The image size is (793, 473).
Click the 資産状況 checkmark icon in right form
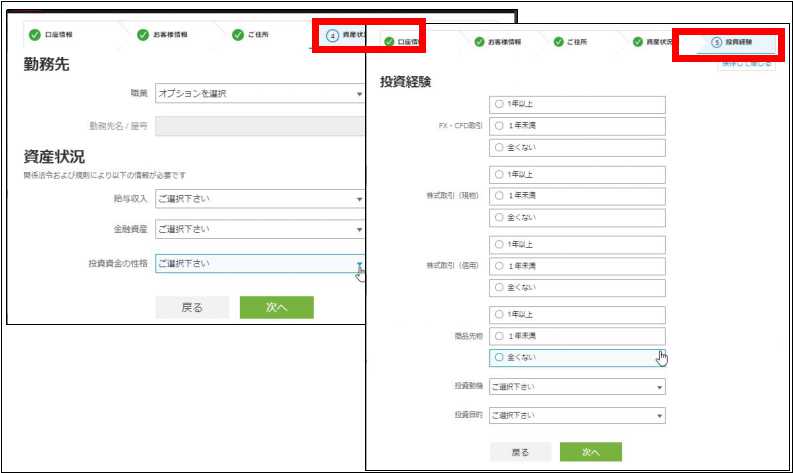(x=637, y=43)
